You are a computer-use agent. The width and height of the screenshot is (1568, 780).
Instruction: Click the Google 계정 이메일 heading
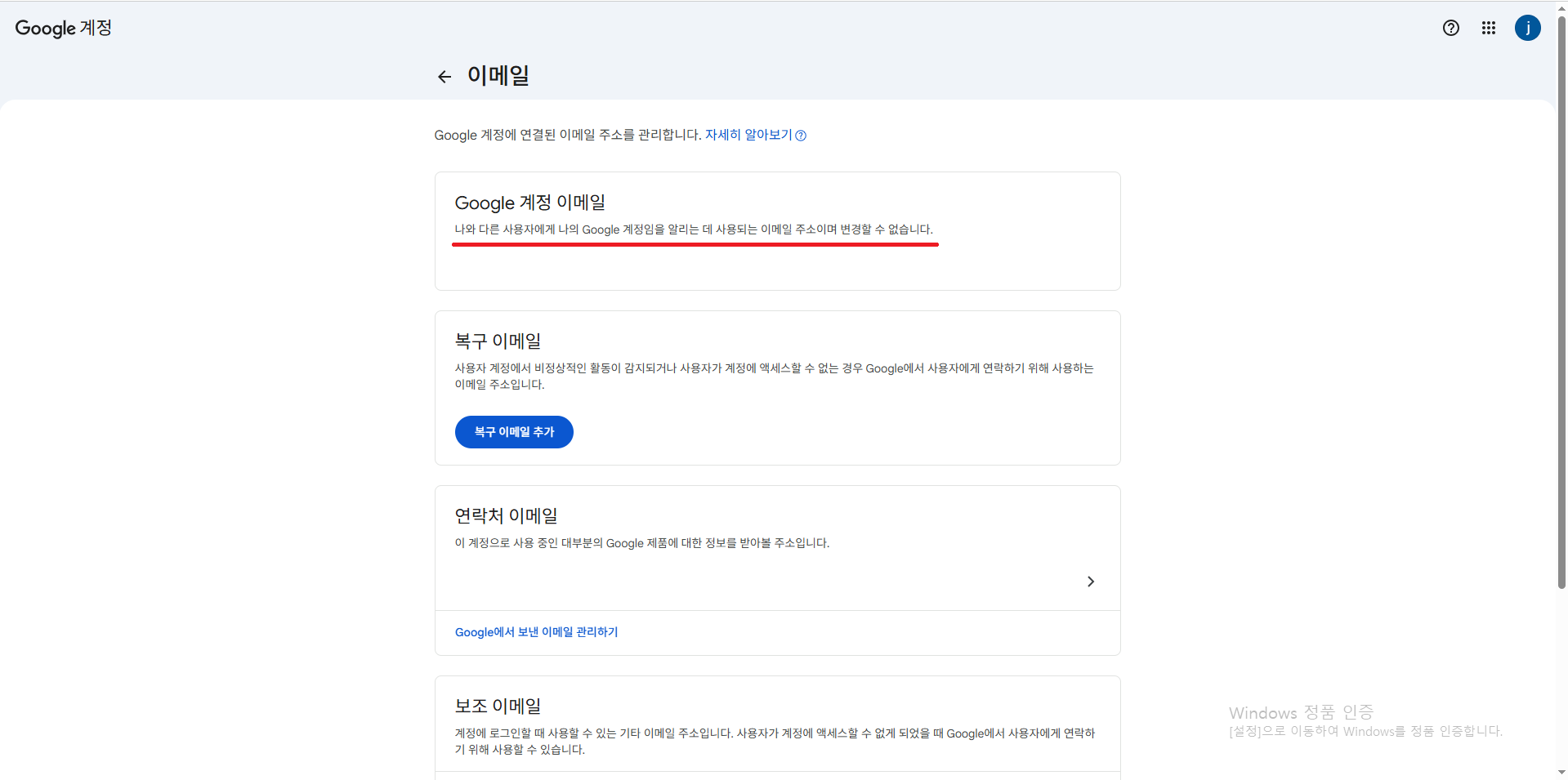tap(529, 203)
